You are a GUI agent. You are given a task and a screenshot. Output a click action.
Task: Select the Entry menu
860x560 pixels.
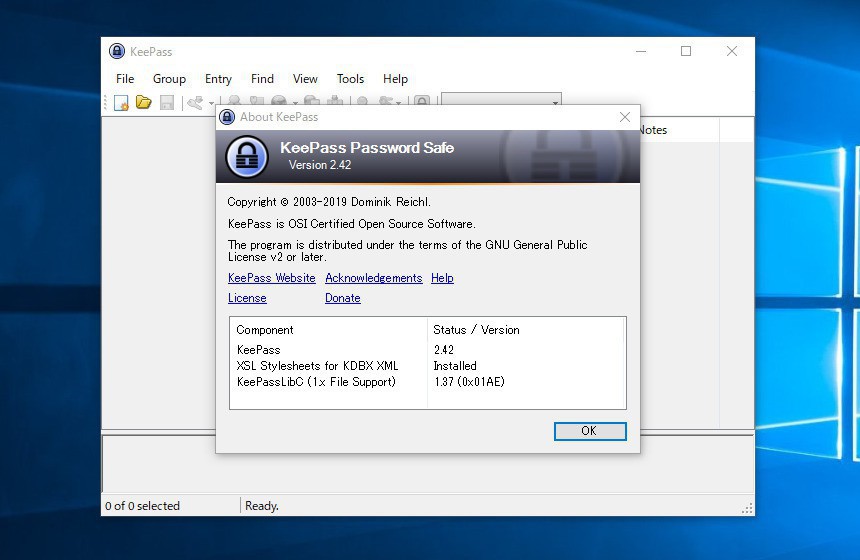(218, 79)
